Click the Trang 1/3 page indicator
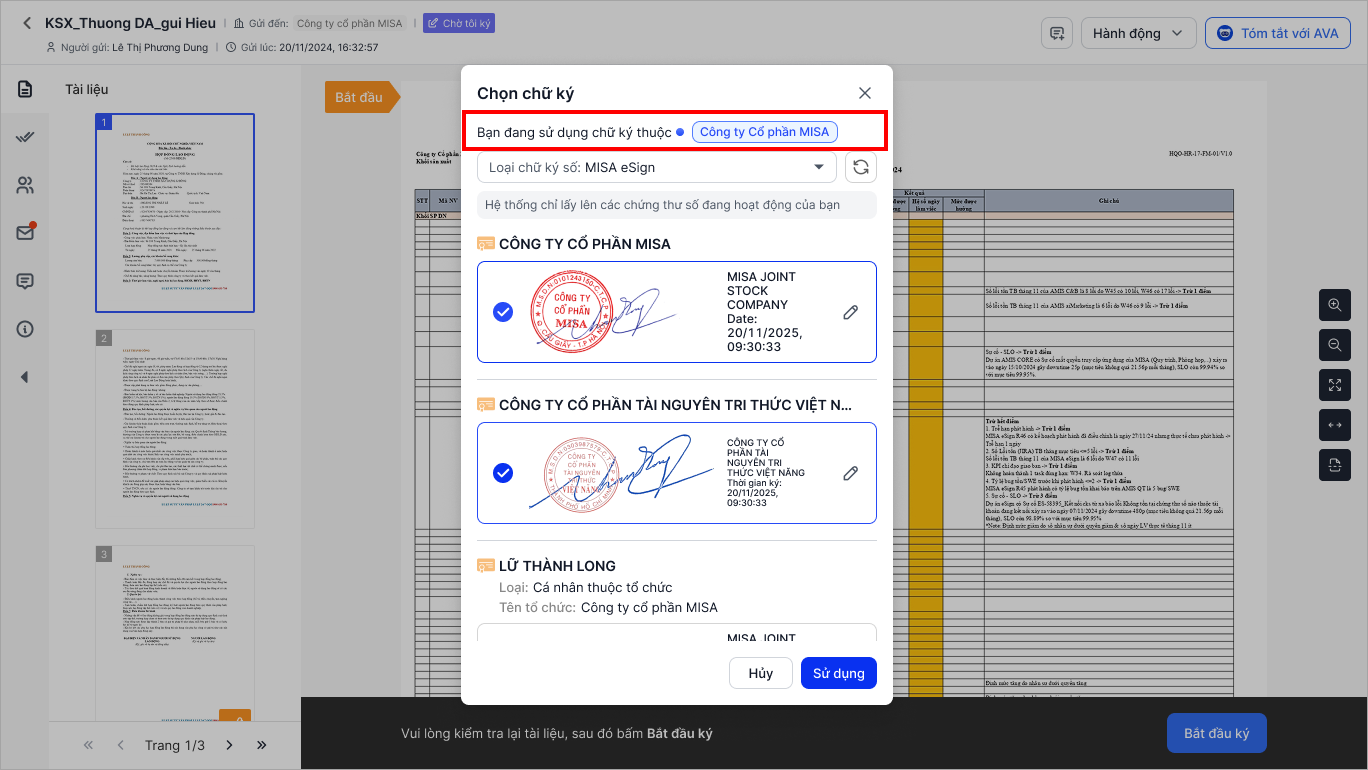The height and width of the screenshot is (770, 1368). [x=175, y=745]
